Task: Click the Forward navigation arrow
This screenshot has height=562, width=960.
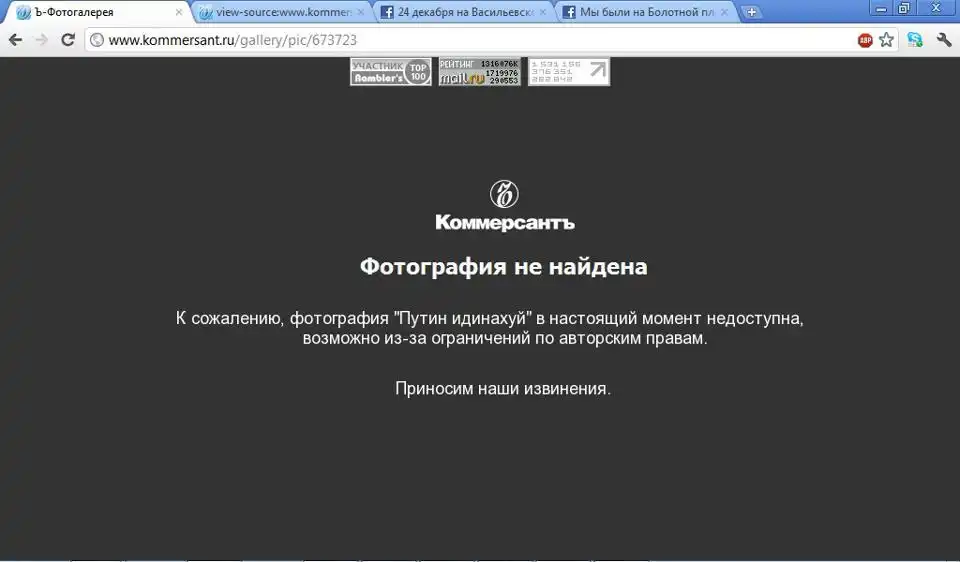Action: tap(41, 40)
